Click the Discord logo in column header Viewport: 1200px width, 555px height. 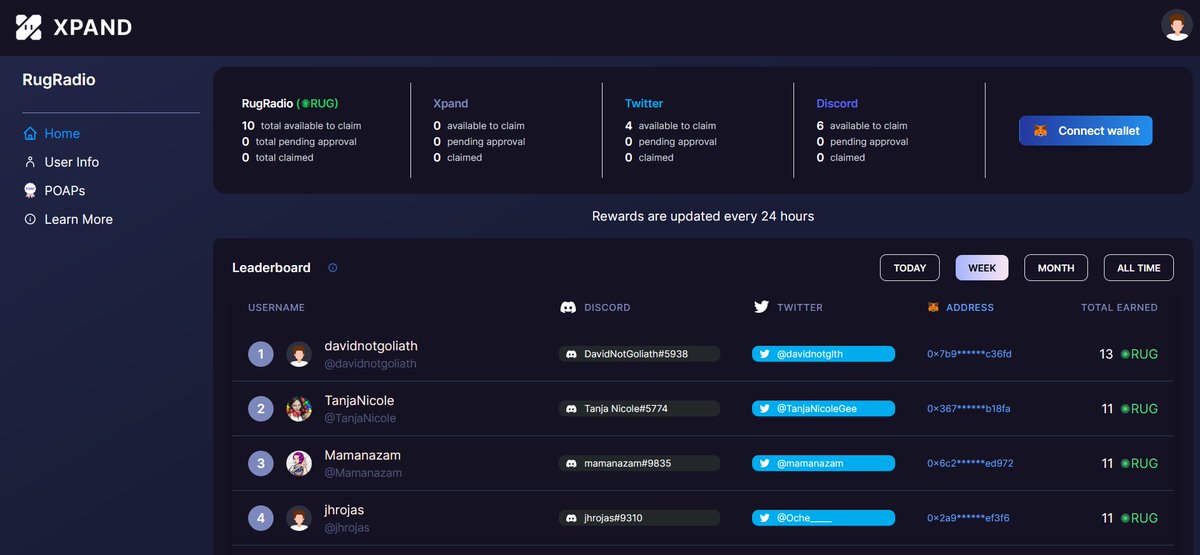[568, 307]
